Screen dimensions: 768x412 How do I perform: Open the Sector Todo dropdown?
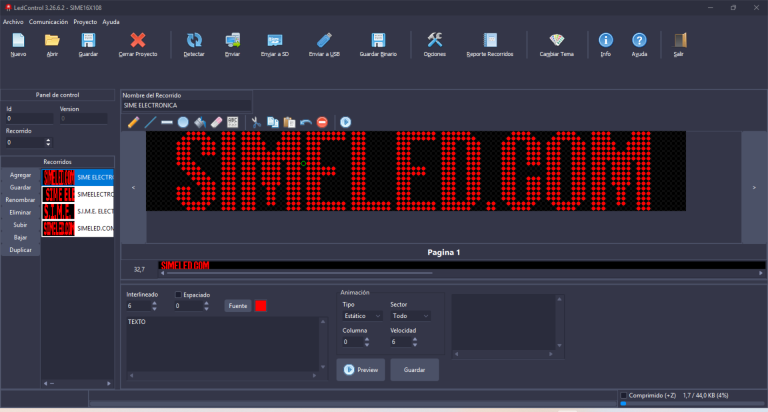click(x=410, y=316)
